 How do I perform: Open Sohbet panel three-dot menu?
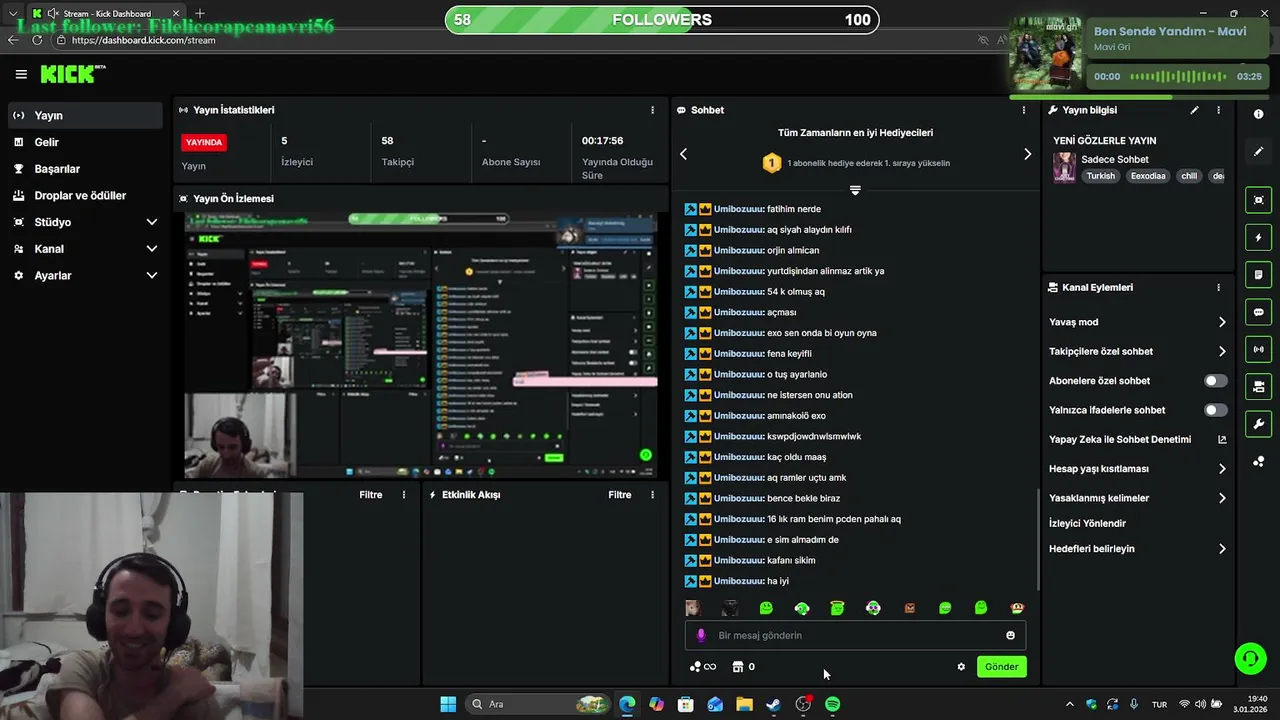click(x=1023, y=110)
